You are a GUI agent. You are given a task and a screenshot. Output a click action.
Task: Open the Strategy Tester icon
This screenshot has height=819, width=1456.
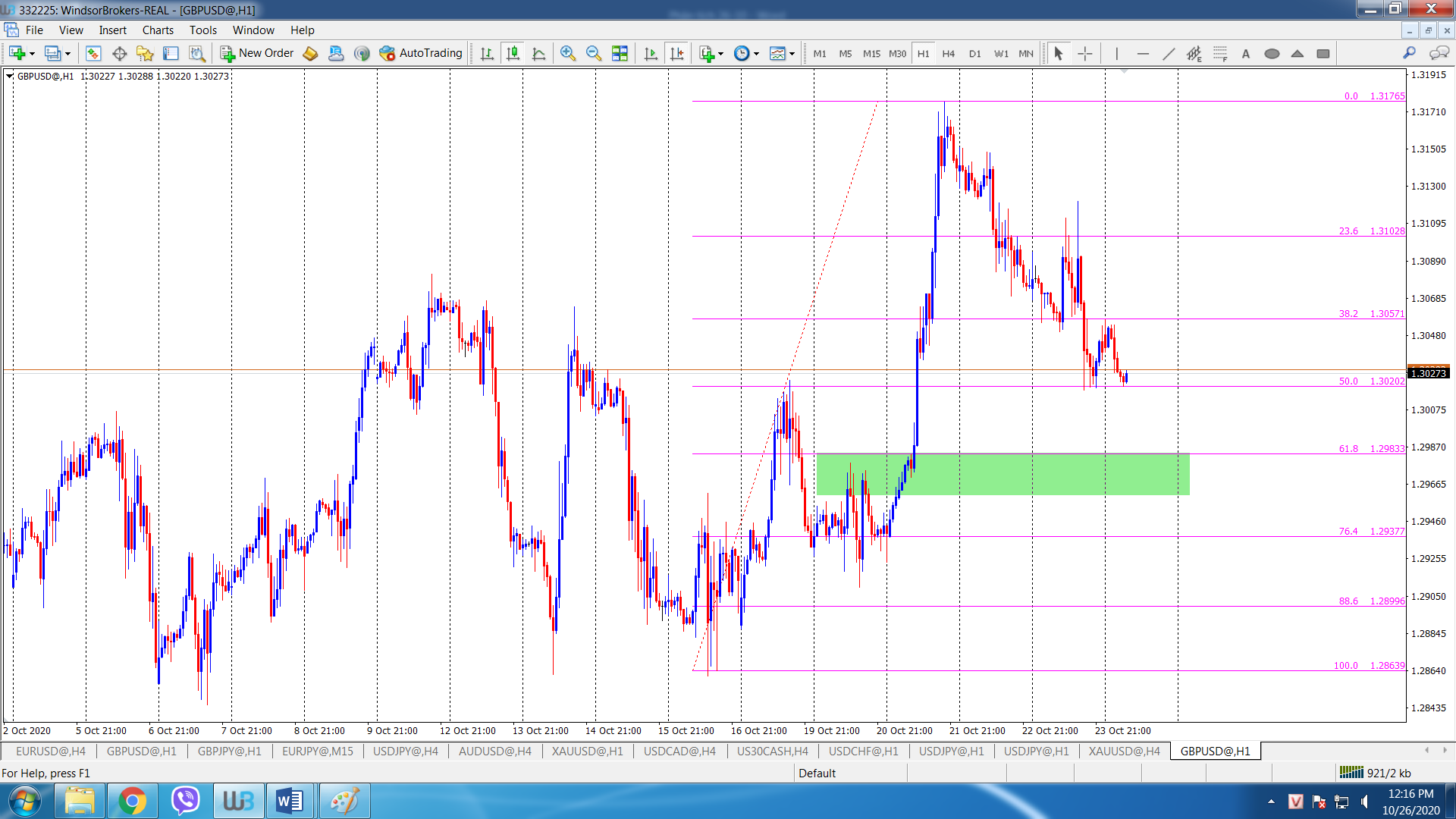(196, 53)
